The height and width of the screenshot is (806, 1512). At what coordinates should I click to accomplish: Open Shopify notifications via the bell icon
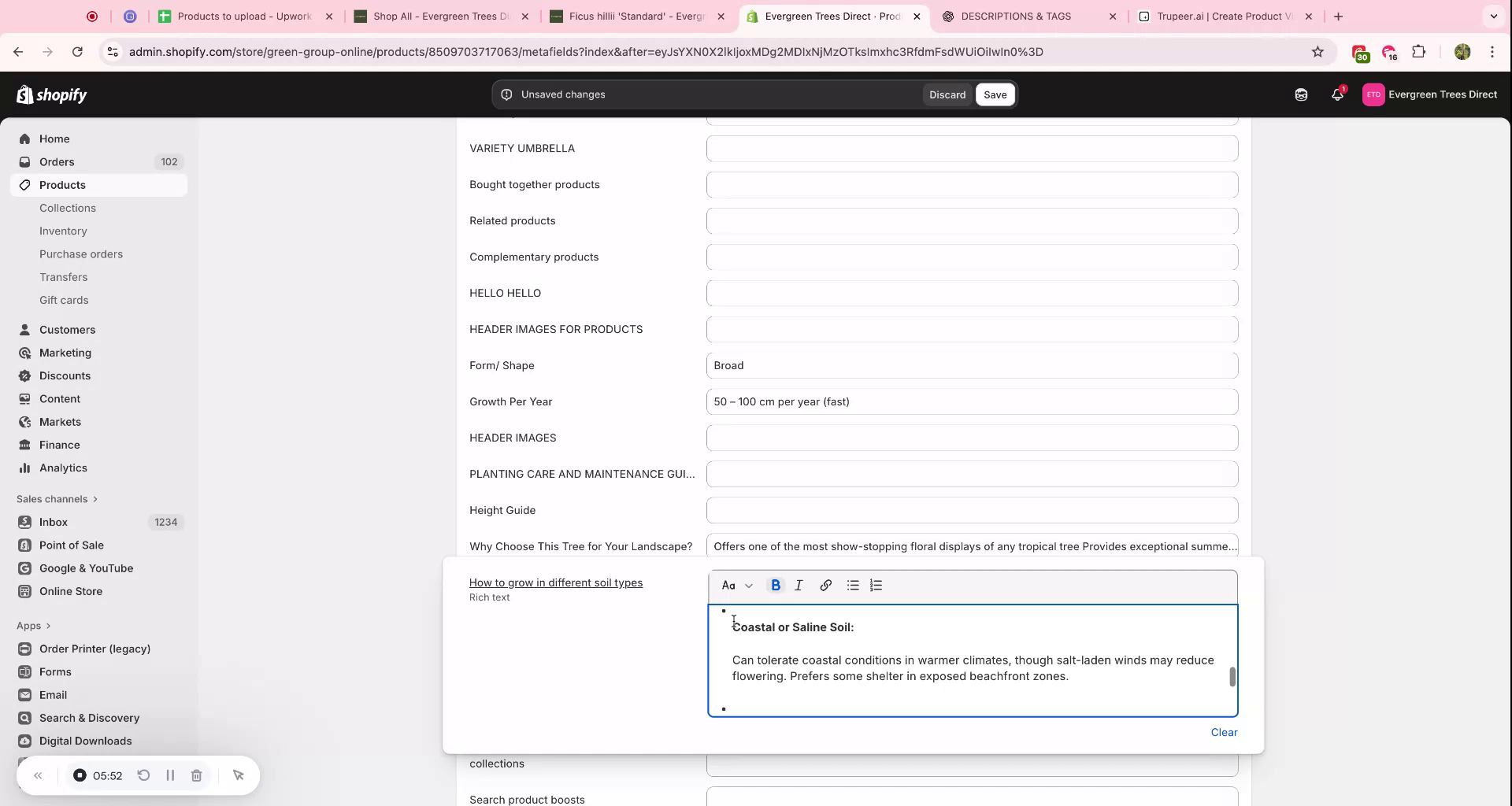(x=1336, y=94)
